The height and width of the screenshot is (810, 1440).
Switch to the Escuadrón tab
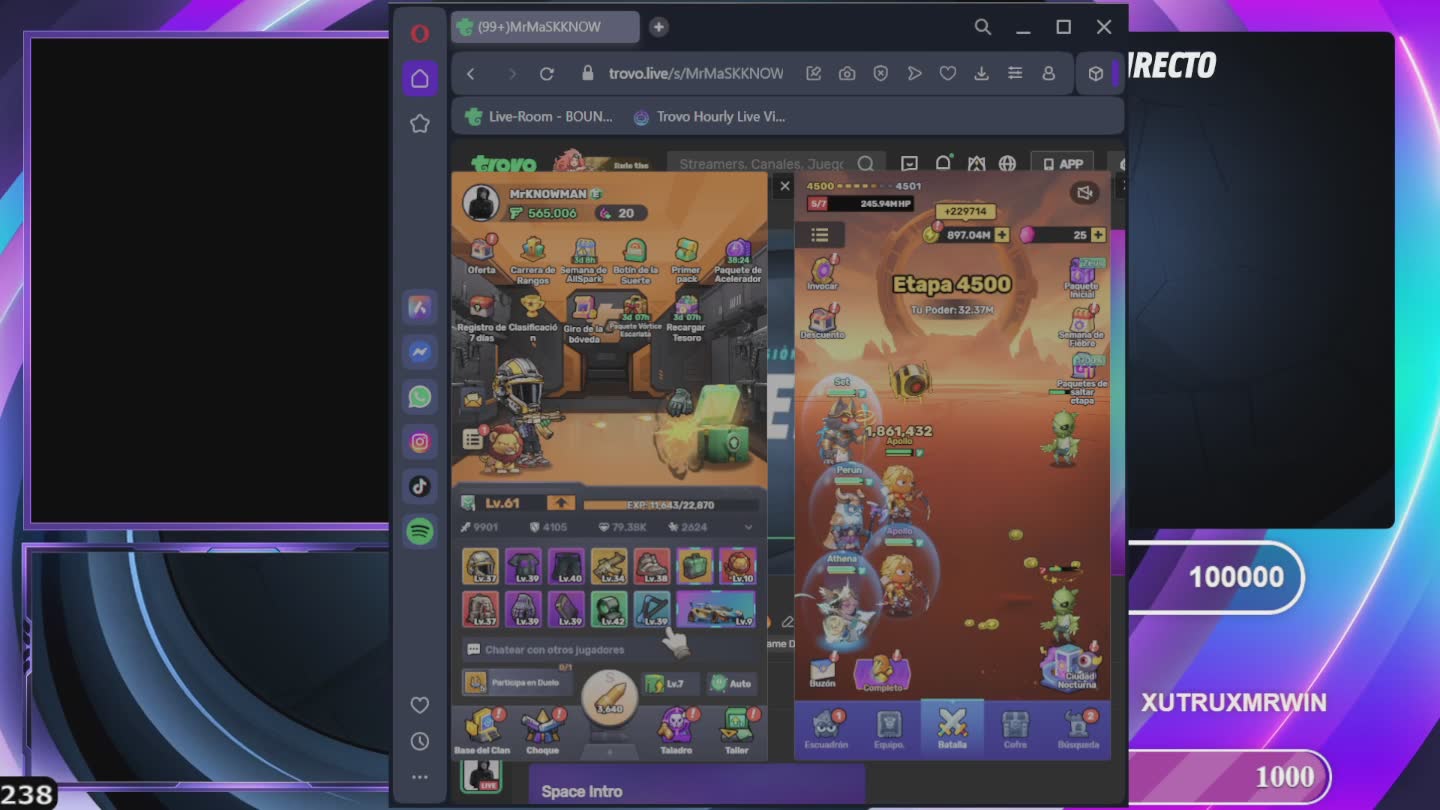click(x=826, y=730)
